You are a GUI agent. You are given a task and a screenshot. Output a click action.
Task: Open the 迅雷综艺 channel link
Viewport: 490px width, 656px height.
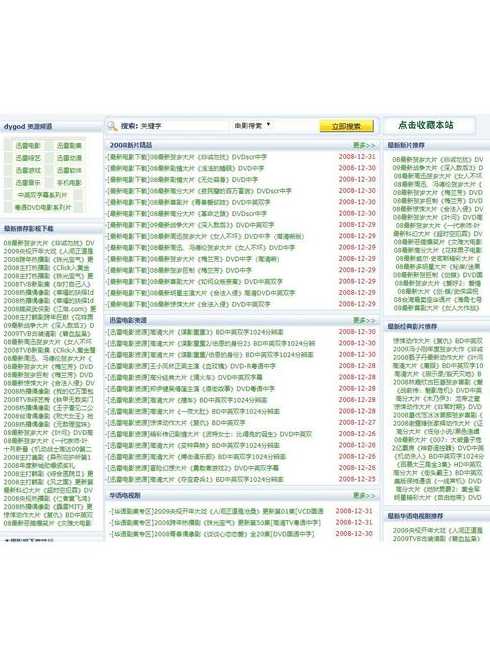click(28, 158)
